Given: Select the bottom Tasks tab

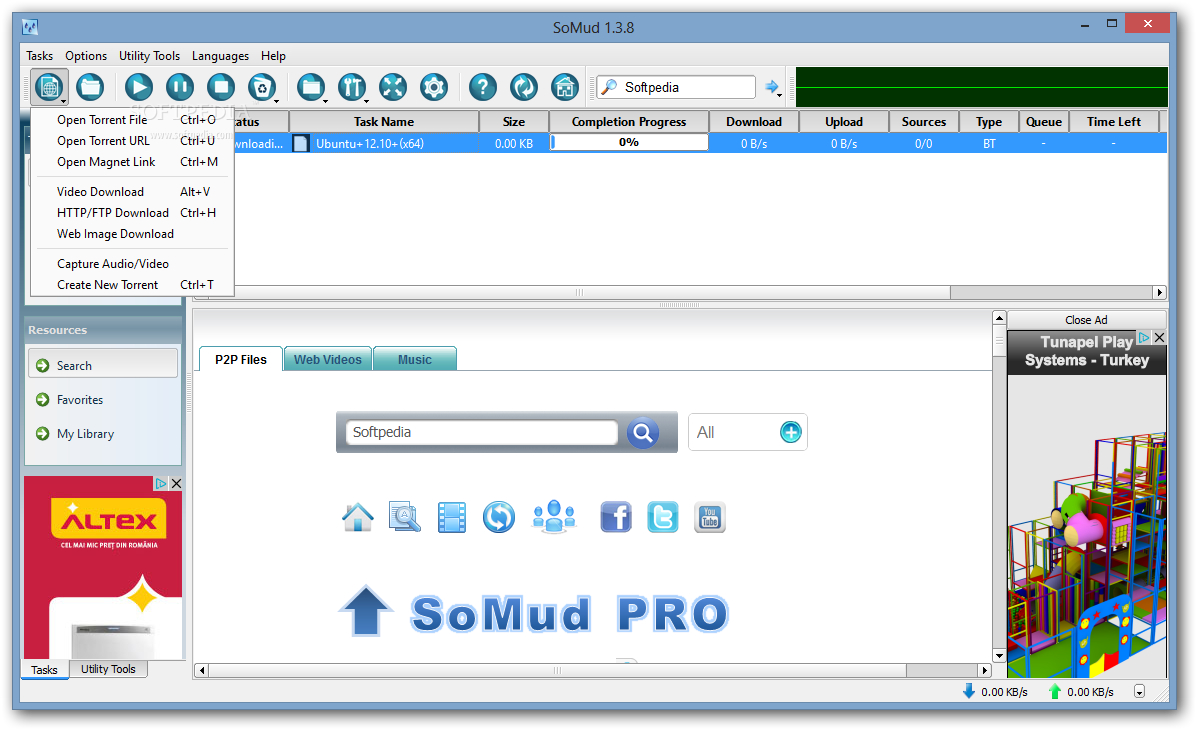Looking at the screenshot, I should click(x=44, y=670).
